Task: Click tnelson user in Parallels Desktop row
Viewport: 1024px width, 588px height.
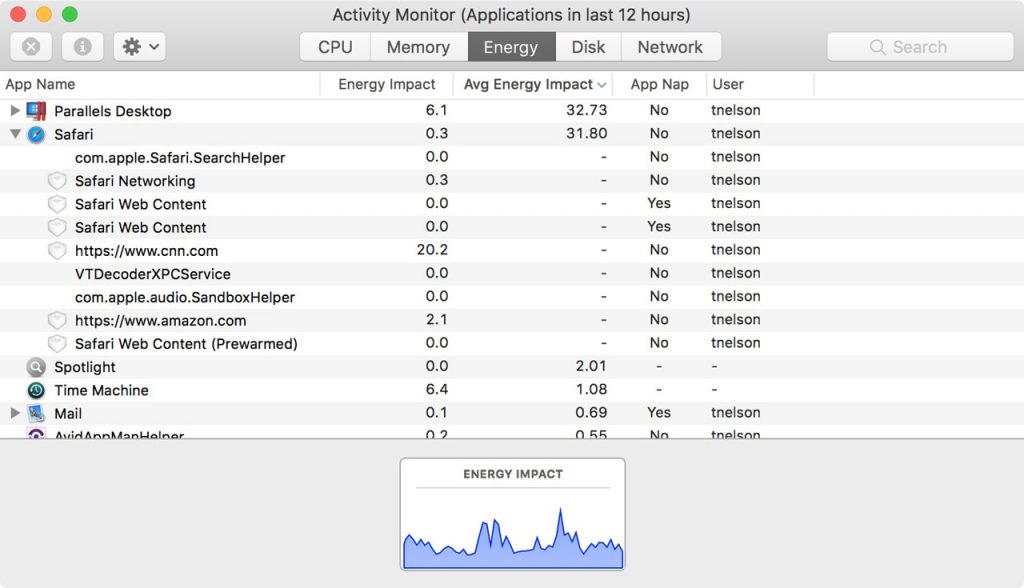Action: coord(736,110)
